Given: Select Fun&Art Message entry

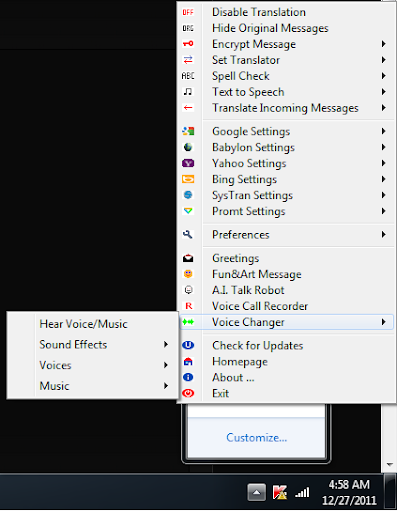Looking at the screenshot, I should tap(286, 274).
